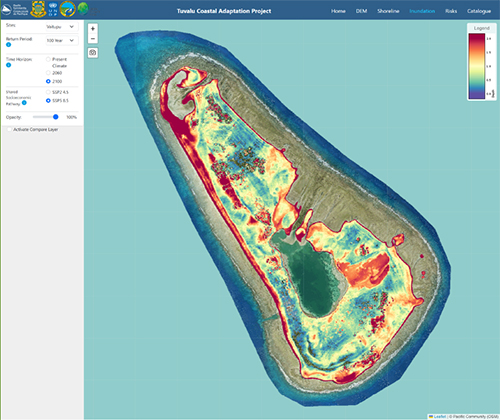Select 2100 time horizon
500x420 pixels.
[48, 81]
